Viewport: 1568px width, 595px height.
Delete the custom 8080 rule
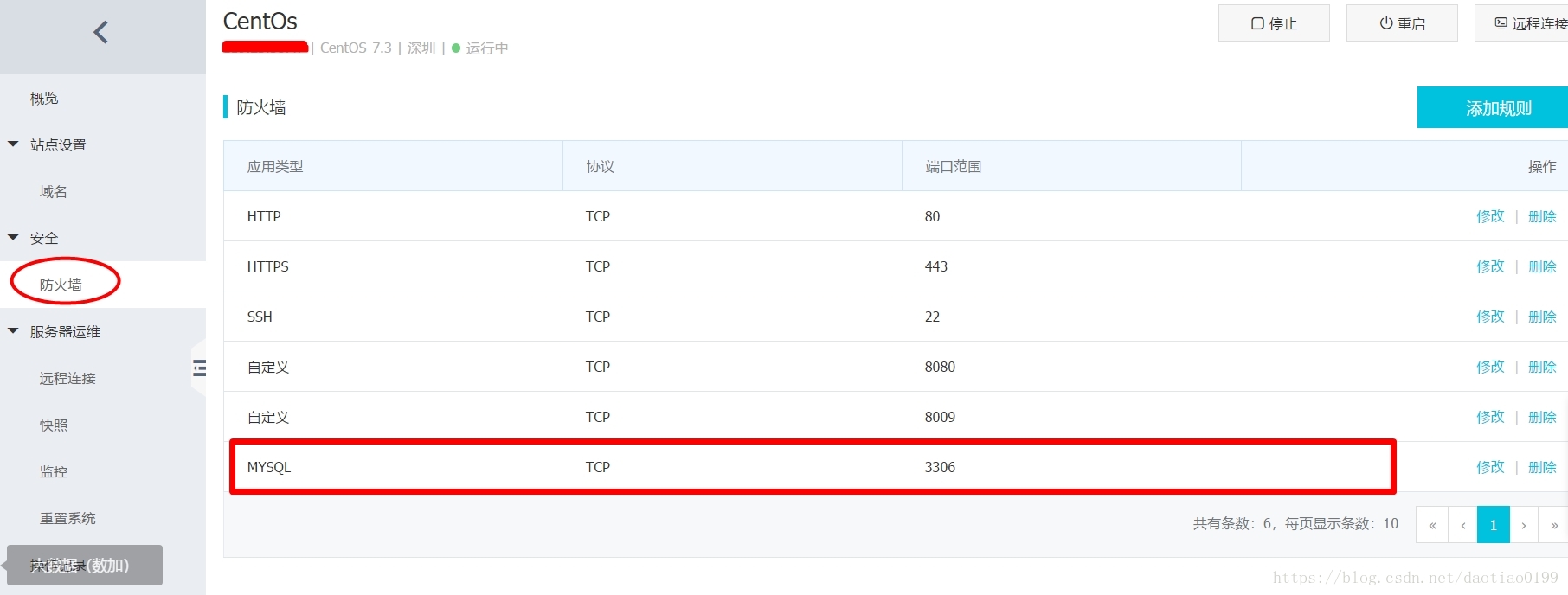coord(1542,367)
